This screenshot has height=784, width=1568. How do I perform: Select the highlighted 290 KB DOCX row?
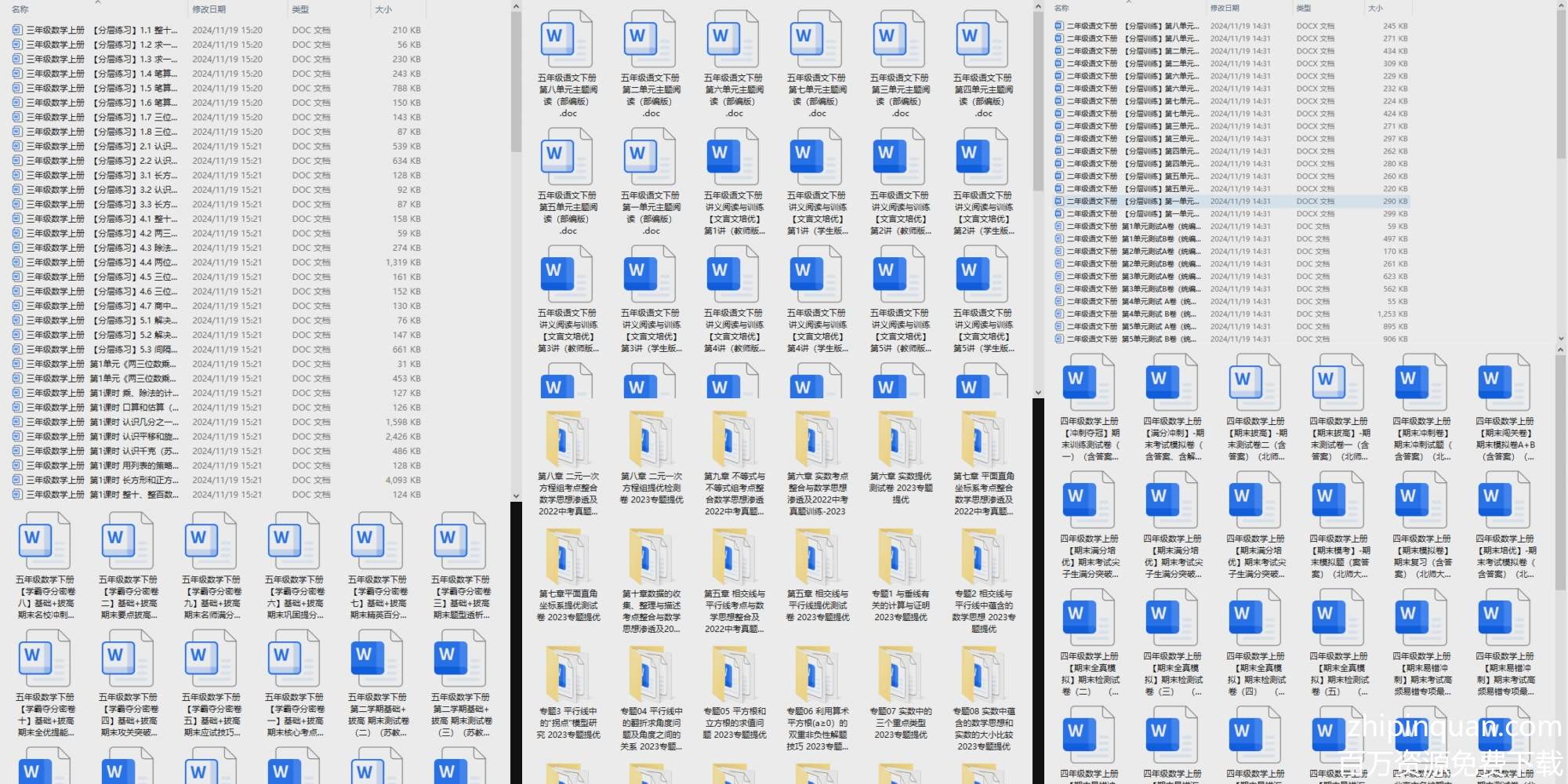[x=1129, y=201]
